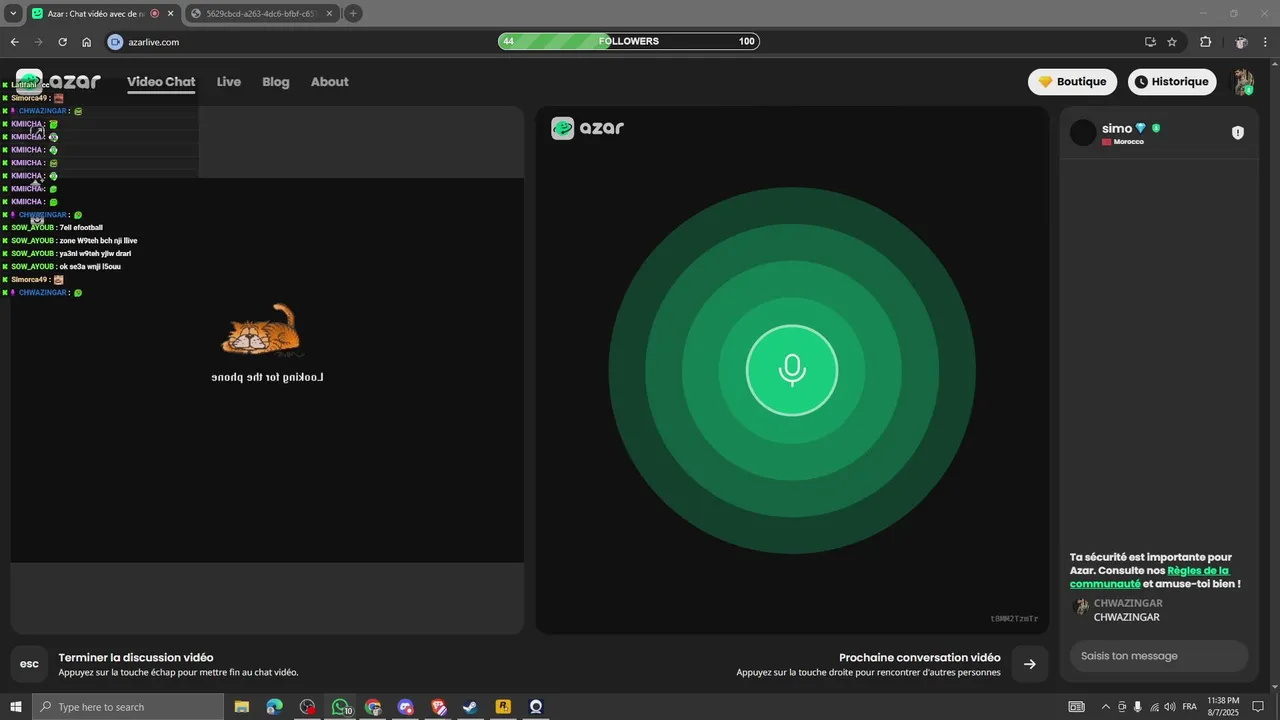Open Steam from taskbar

[469, 707]
